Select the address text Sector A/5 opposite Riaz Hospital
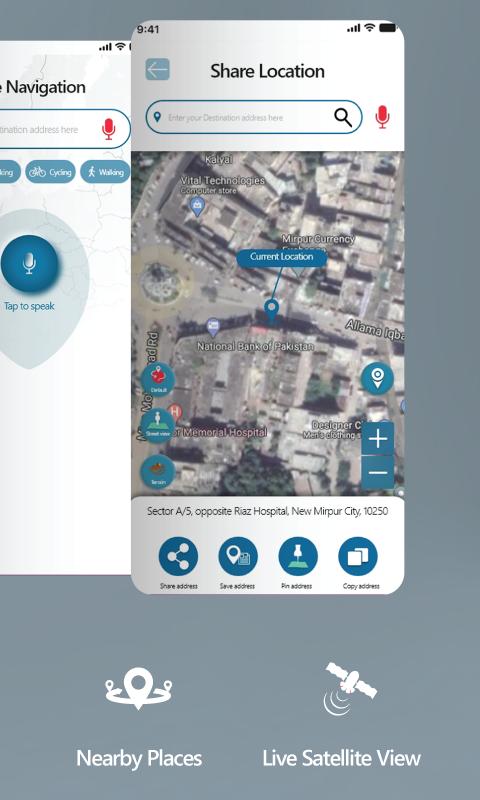480x800 pixels. [x=268, y=511]
